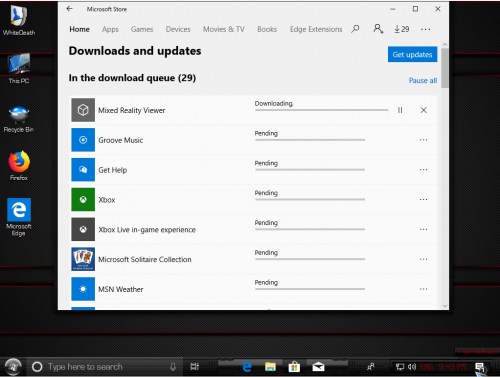Select the Firefox desktop icon
500x377 pixels.
pyautogui.click(x=19, y=166)
